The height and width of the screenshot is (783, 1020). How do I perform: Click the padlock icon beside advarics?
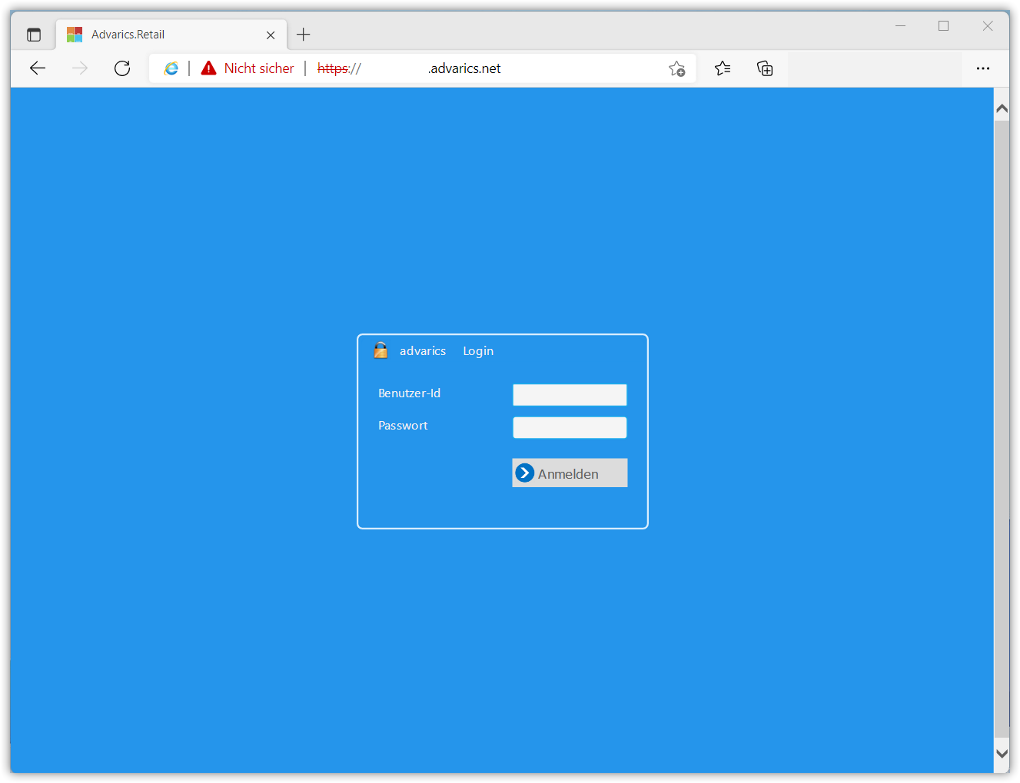coord(381,351)
